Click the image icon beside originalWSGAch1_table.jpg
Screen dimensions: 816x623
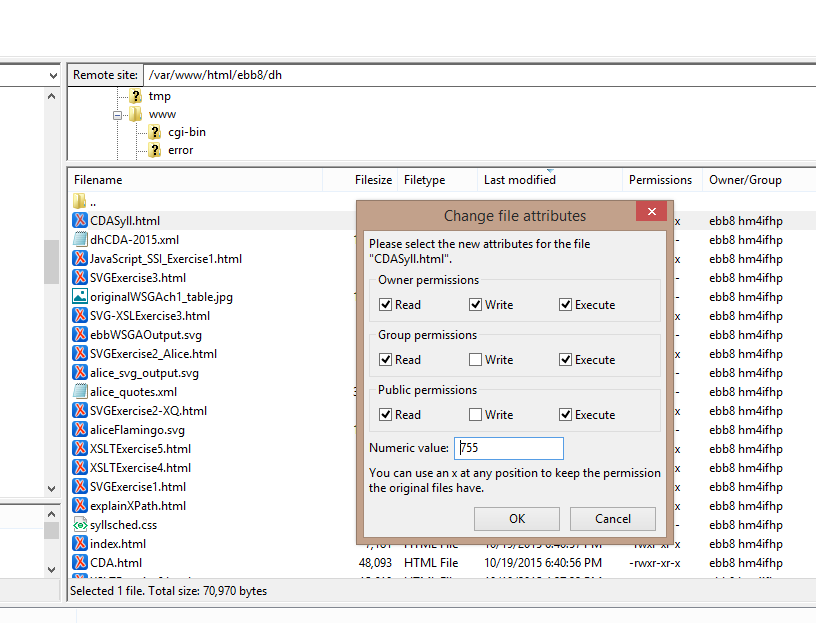pyautogui.click(x=81, y=296)
